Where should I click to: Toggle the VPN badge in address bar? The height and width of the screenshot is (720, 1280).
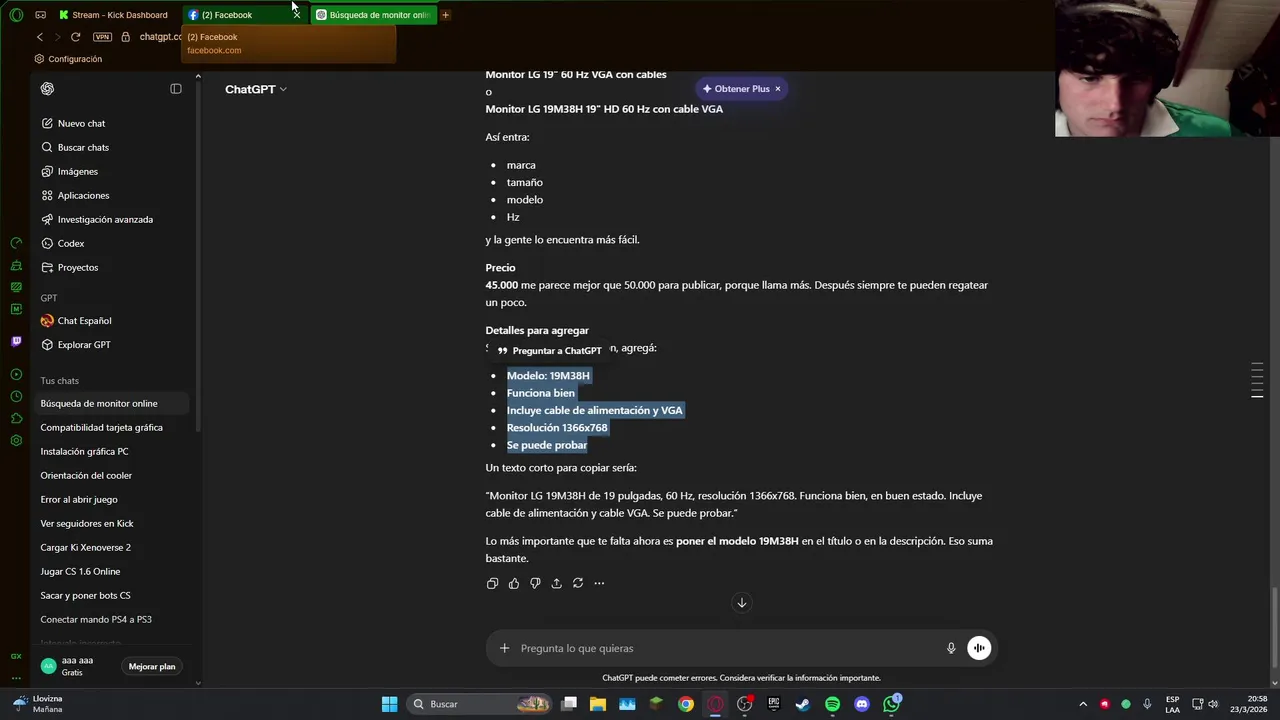[x=102, y=37]
